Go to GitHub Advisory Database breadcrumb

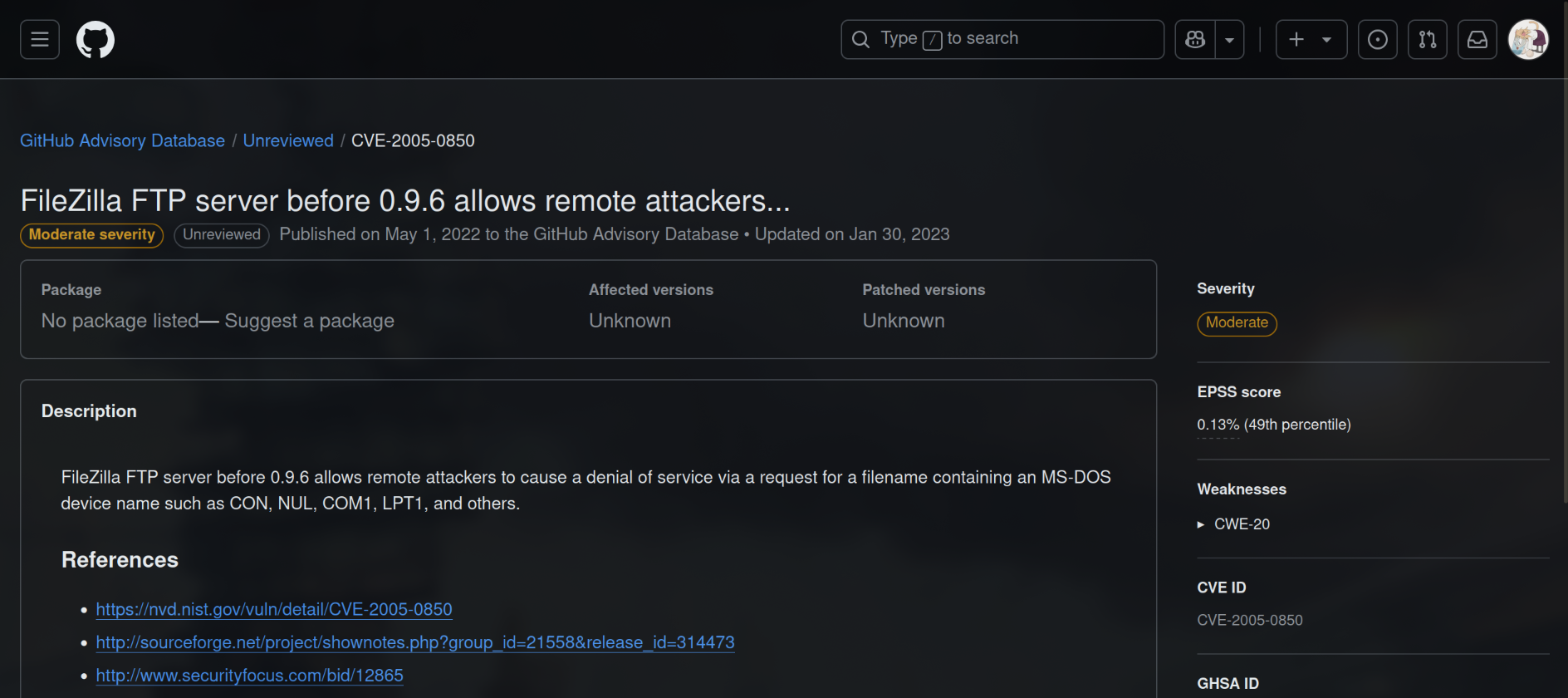click(x=122, y=140)
